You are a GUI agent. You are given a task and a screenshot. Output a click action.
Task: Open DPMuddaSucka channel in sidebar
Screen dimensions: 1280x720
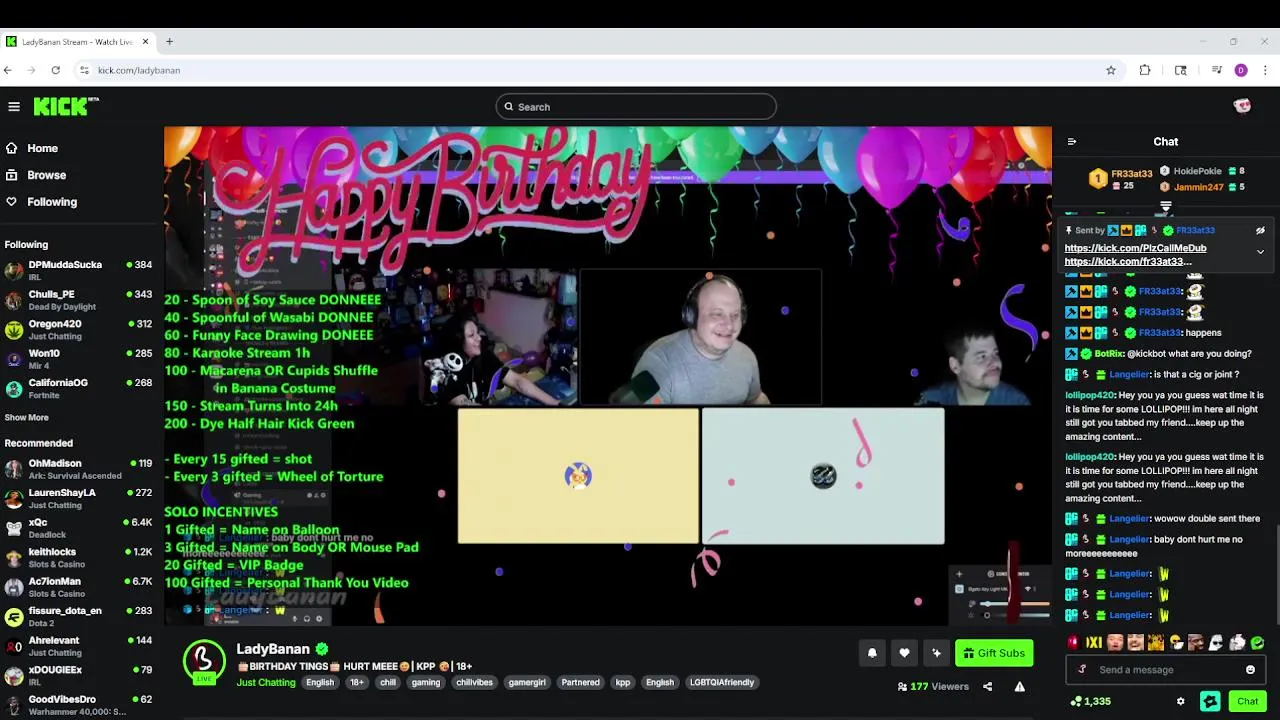point(80,270)
